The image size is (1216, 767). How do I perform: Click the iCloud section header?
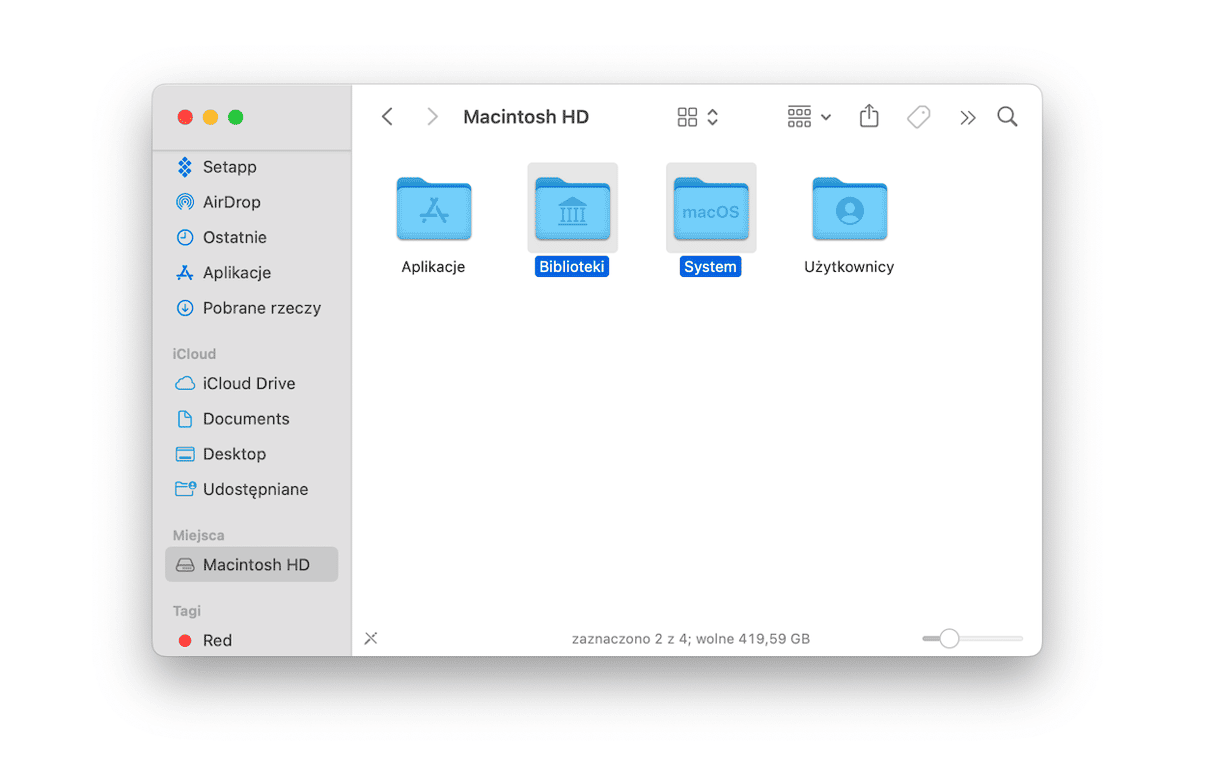click(x=194, y=354)
